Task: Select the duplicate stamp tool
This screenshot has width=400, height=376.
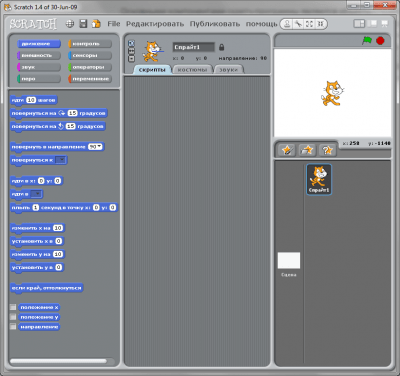Action: pyautogui.click(x=287, y=24)
